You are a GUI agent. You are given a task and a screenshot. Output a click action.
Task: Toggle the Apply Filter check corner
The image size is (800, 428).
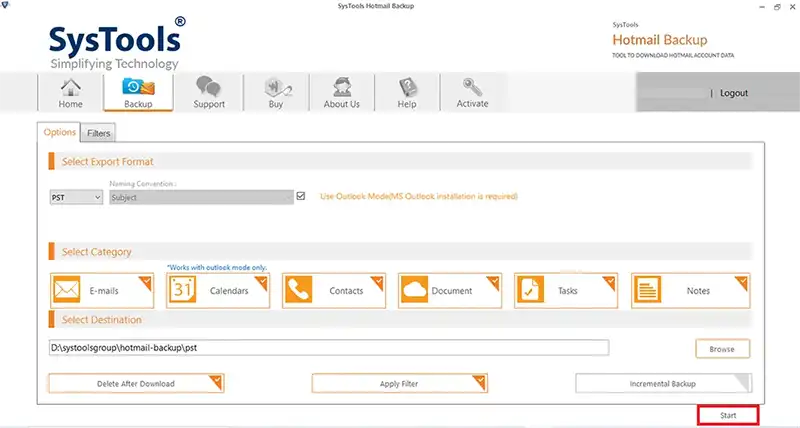480,381
